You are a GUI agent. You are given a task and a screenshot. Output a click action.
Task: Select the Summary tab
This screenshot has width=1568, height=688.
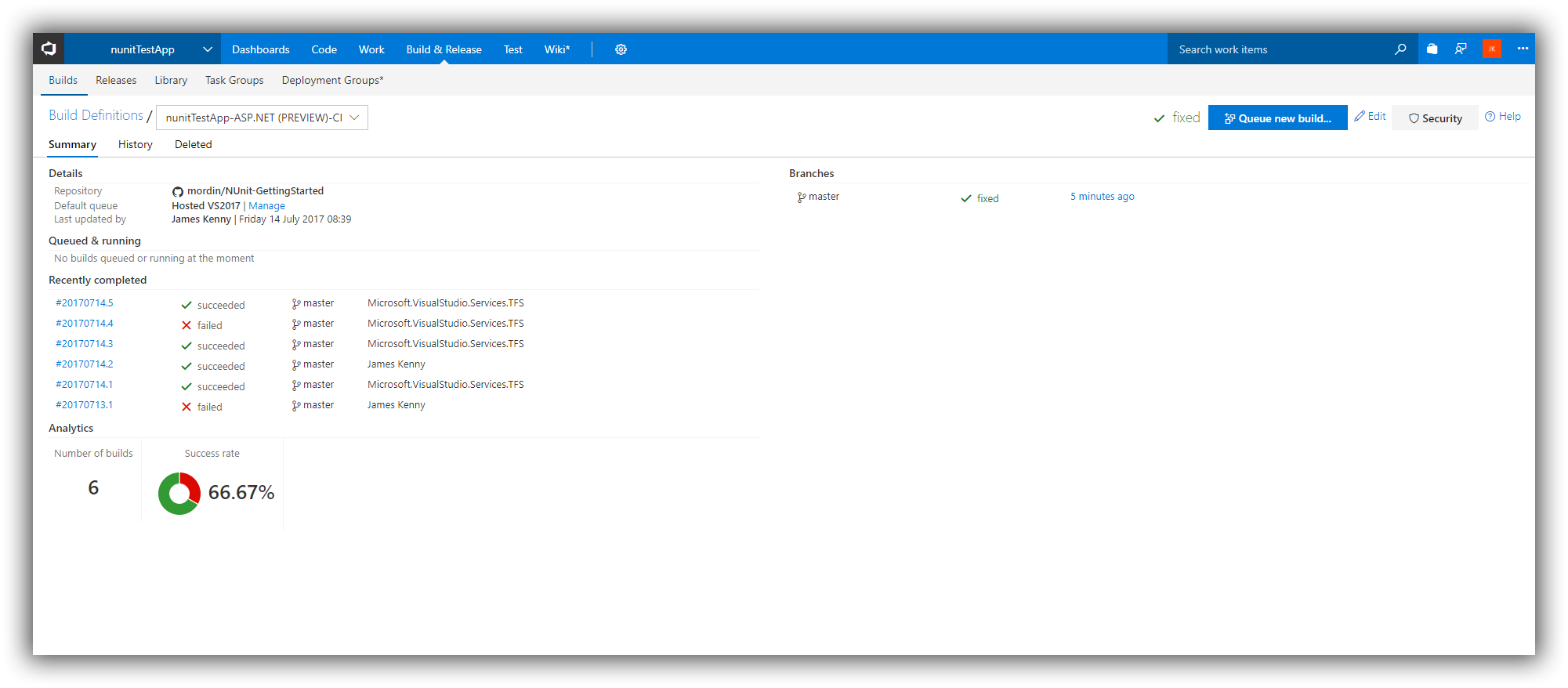[72, 144]
